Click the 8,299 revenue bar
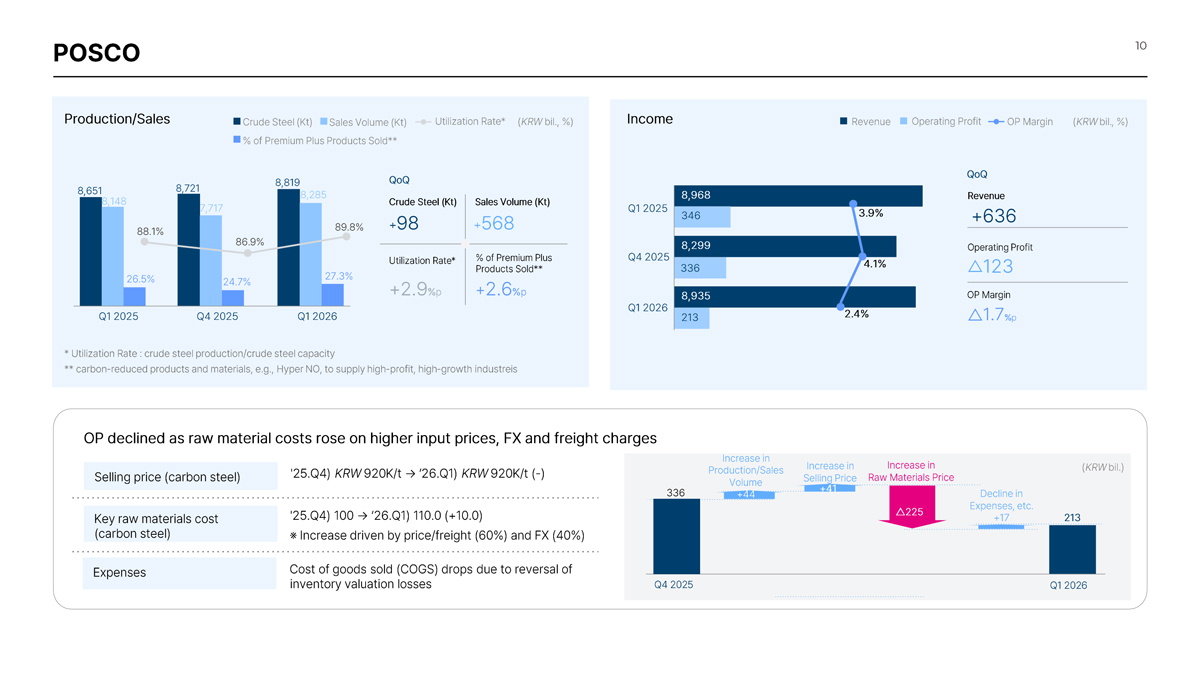1200x675 pixels. [x=785, y=246]
